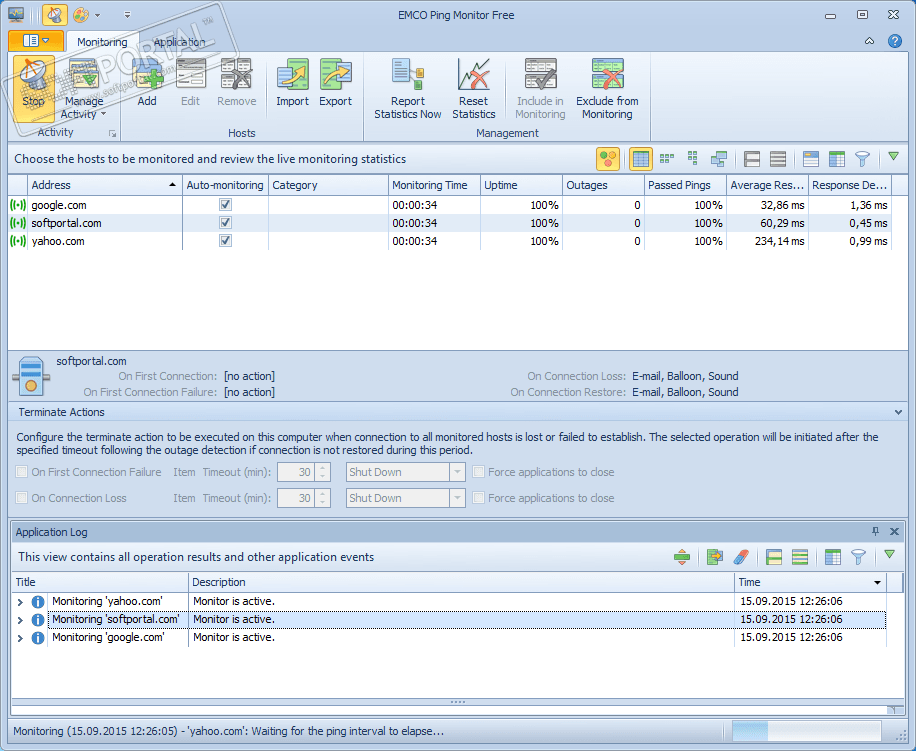Open the Help question mark
The image size is (916, 751).
[x=894, y=41]
